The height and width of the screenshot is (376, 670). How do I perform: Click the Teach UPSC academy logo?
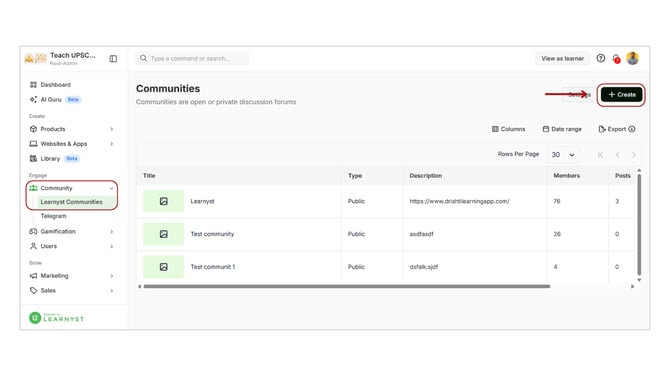tap(35, 59)
